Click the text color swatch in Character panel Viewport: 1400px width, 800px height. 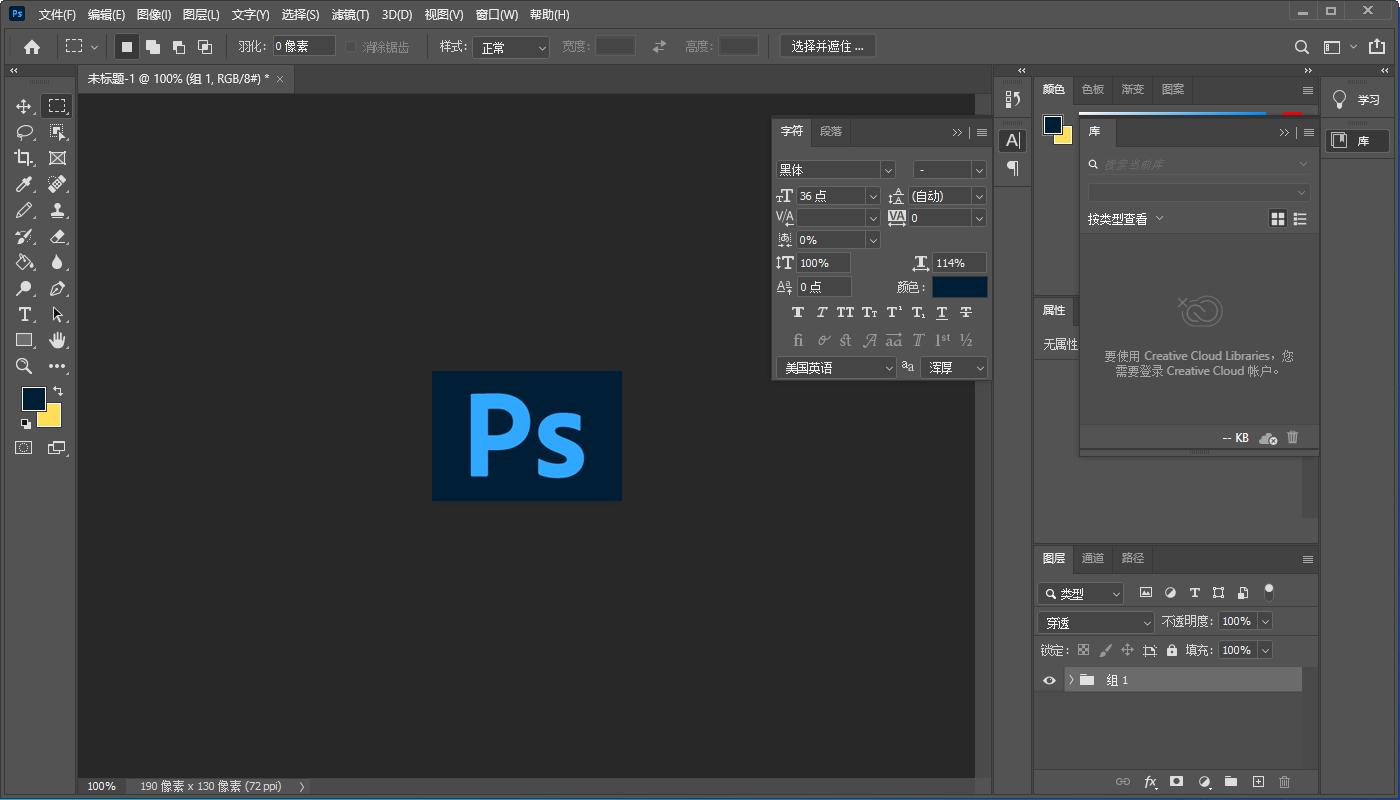[x=960, y=286]
